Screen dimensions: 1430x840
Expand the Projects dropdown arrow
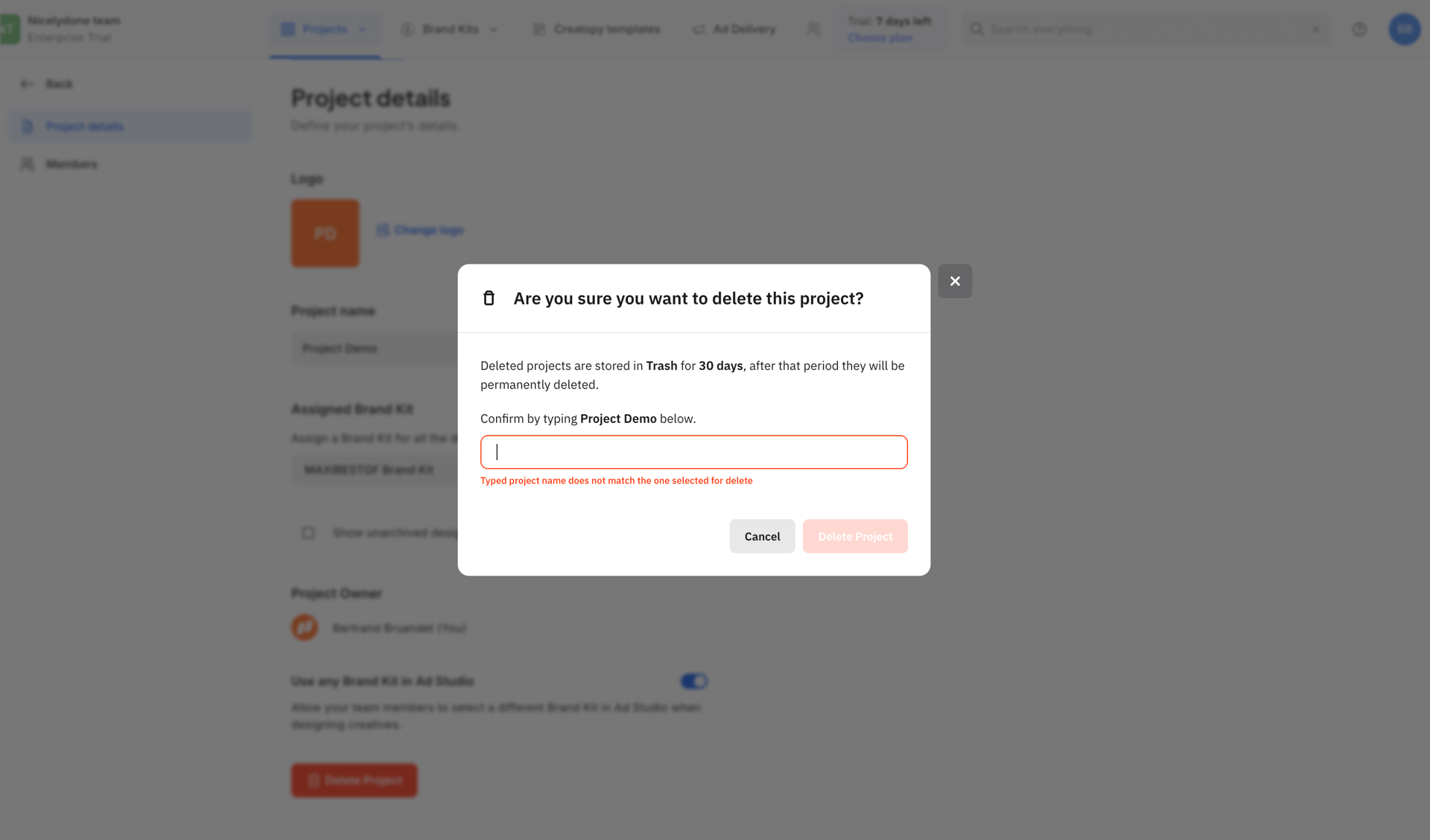[x=363, y=30]
